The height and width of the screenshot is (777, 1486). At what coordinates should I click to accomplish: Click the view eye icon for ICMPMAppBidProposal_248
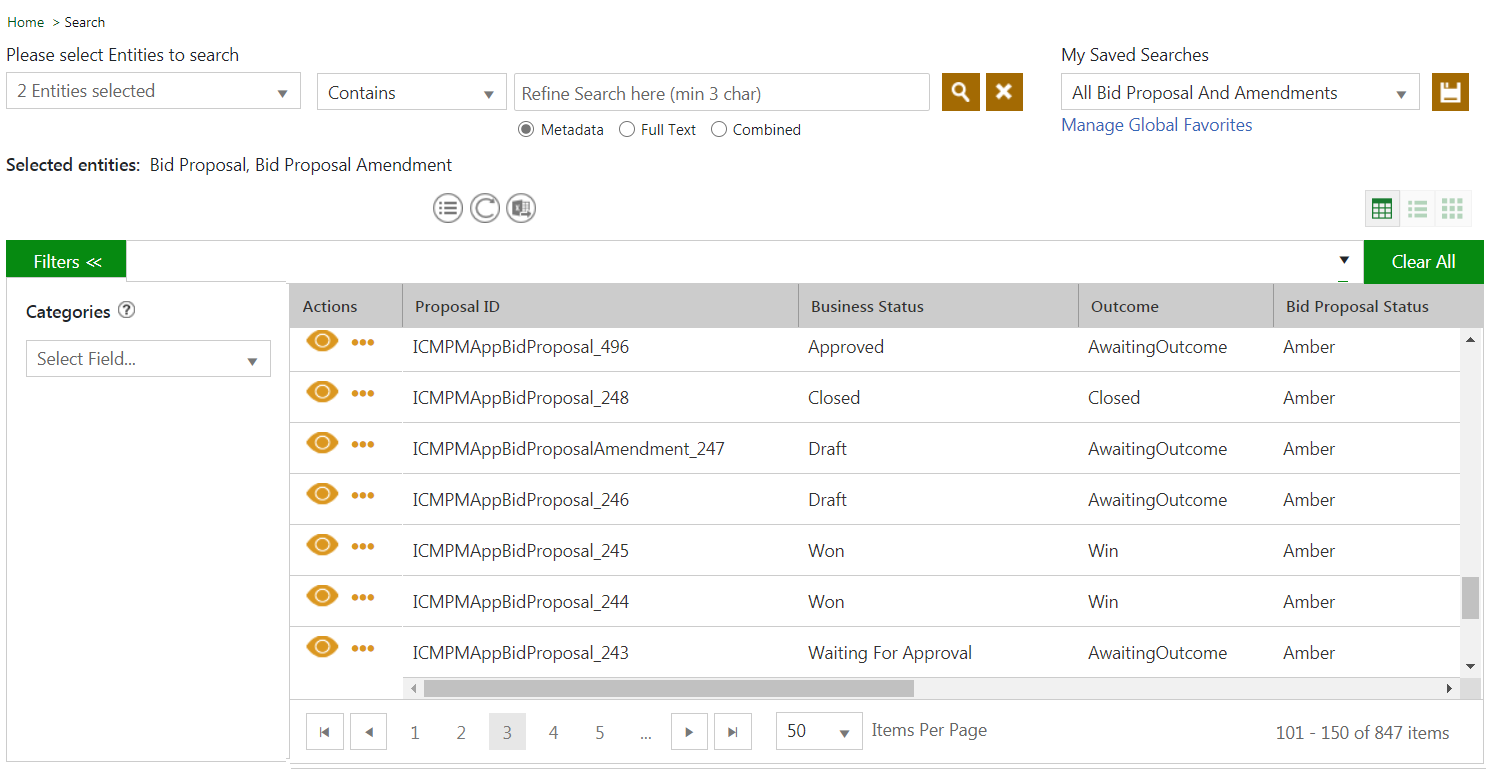pos(322,392)
